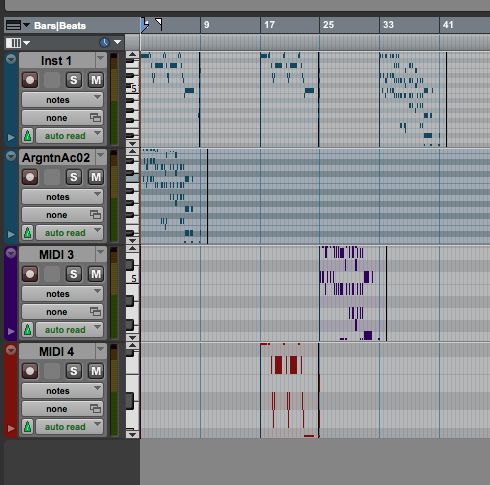Select the MIDI 4 track name
Viewport: 490px width, 485px height.
(56, 351)
